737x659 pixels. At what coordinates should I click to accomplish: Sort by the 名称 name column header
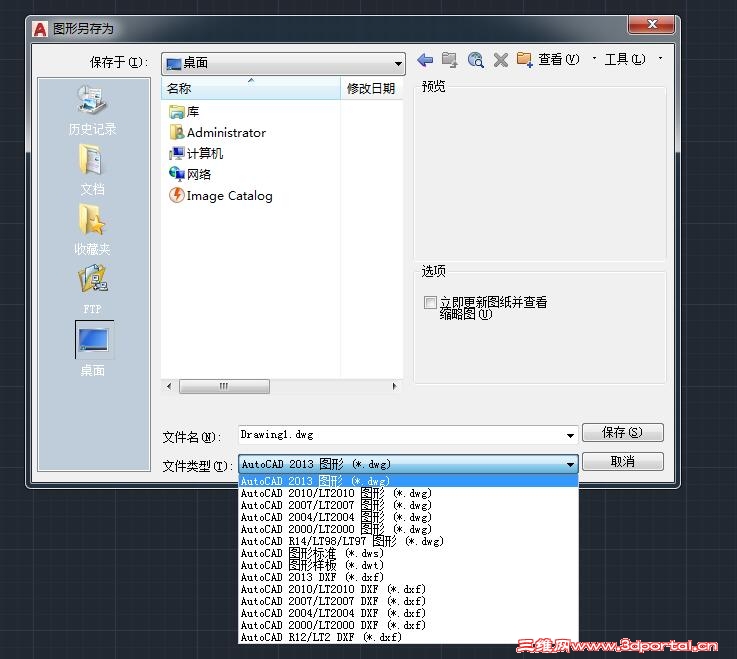pyautogui.click(x=251, y=88)
